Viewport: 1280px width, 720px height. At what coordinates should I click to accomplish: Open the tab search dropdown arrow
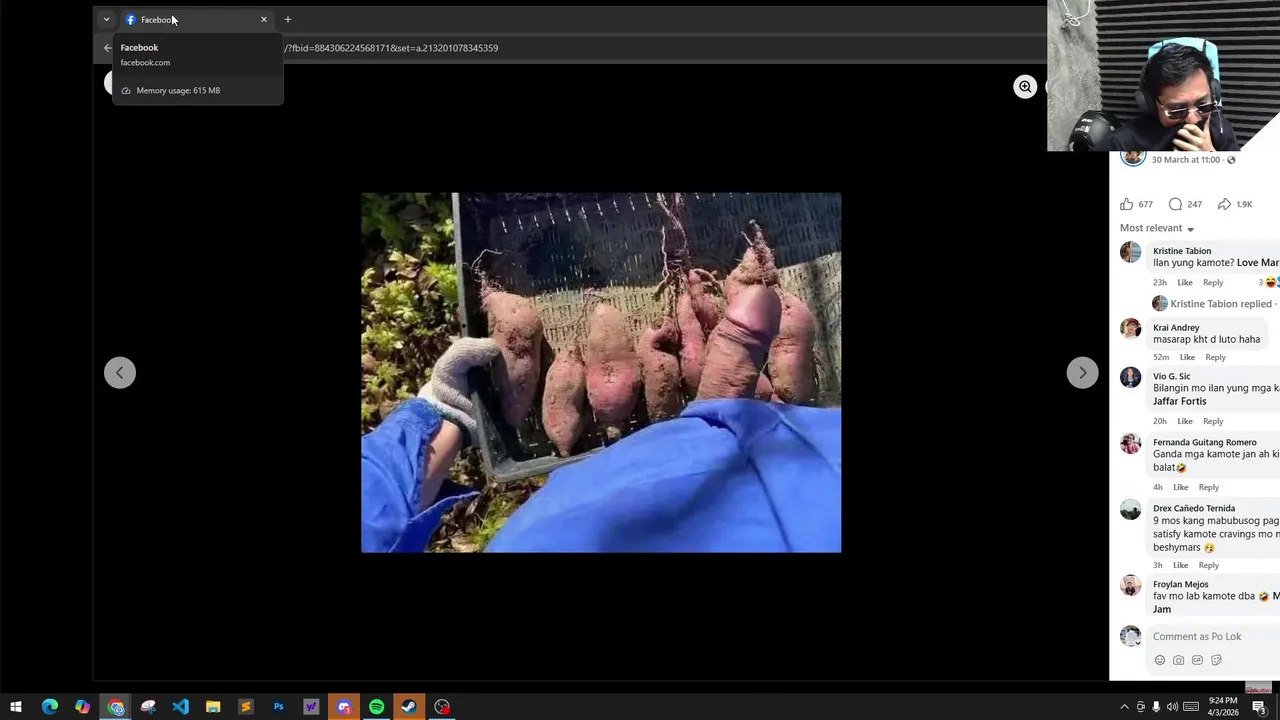[x=106, y=19]
